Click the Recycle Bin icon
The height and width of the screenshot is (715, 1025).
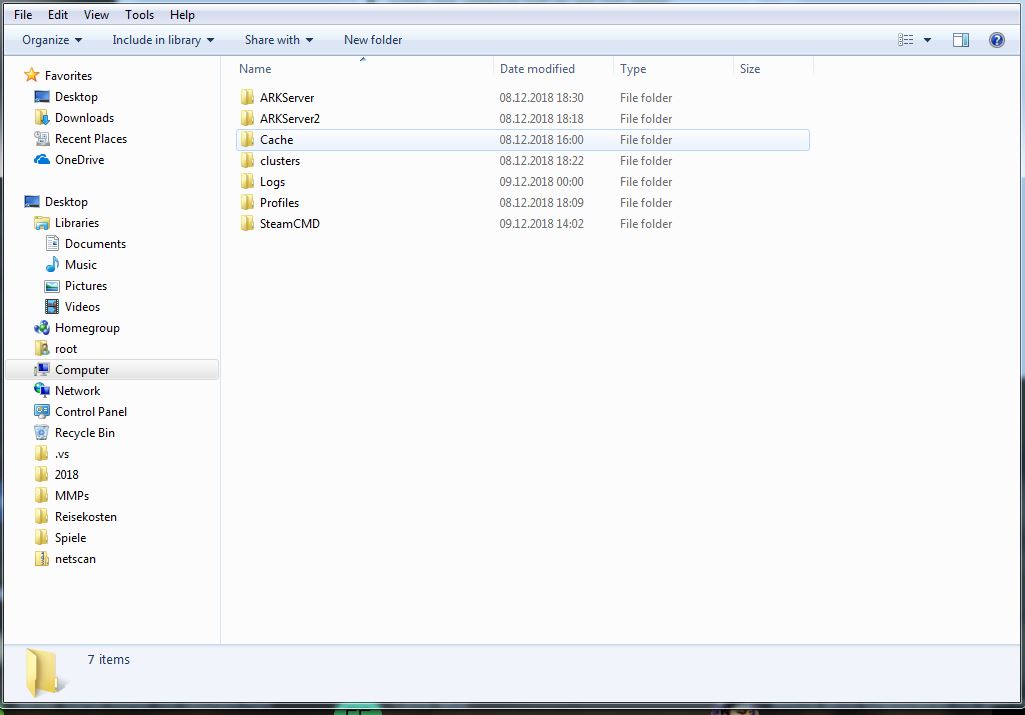coord(41,433)
